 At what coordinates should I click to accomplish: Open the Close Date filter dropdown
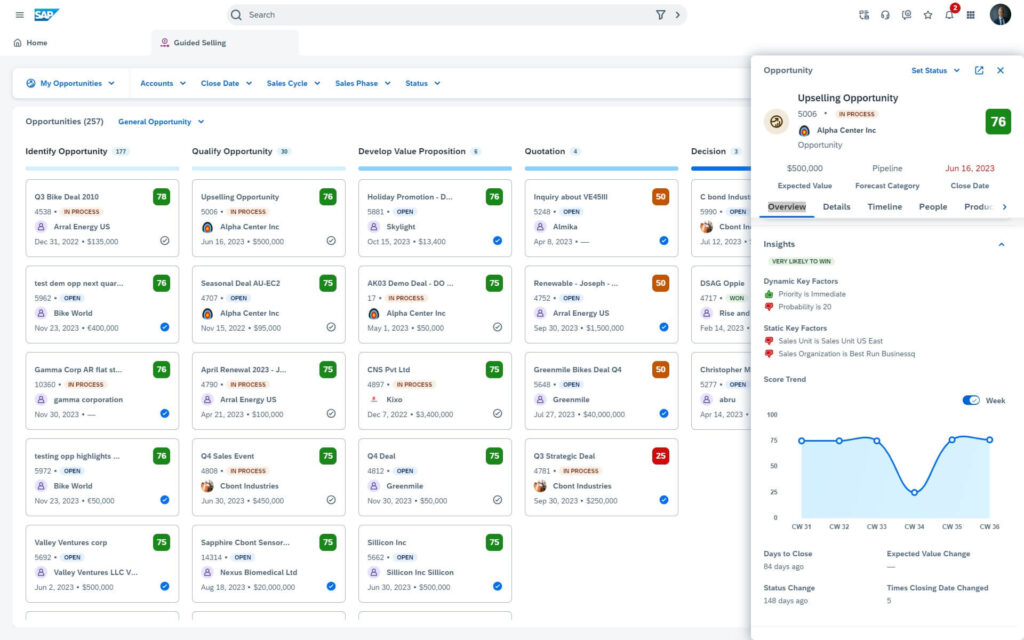[x=227, y=84]
